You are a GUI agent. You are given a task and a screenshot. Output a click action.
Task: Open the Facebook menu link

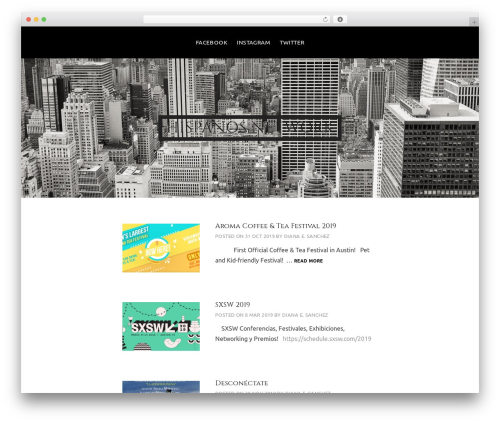[x=211, y=43]
